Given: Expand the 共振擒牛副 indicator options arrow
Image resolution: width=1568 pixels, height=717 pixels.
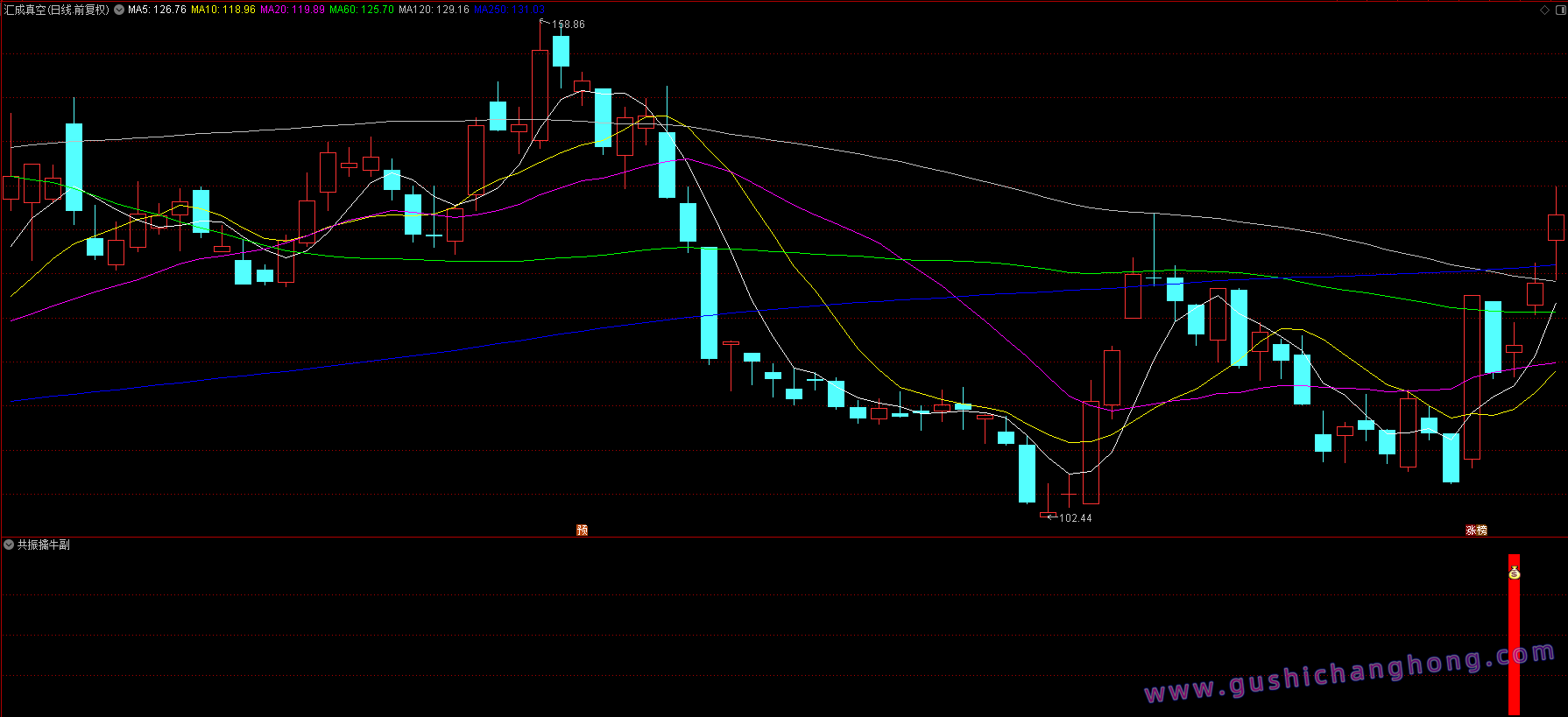Looking at the screenshot, I should click(9, 545).
